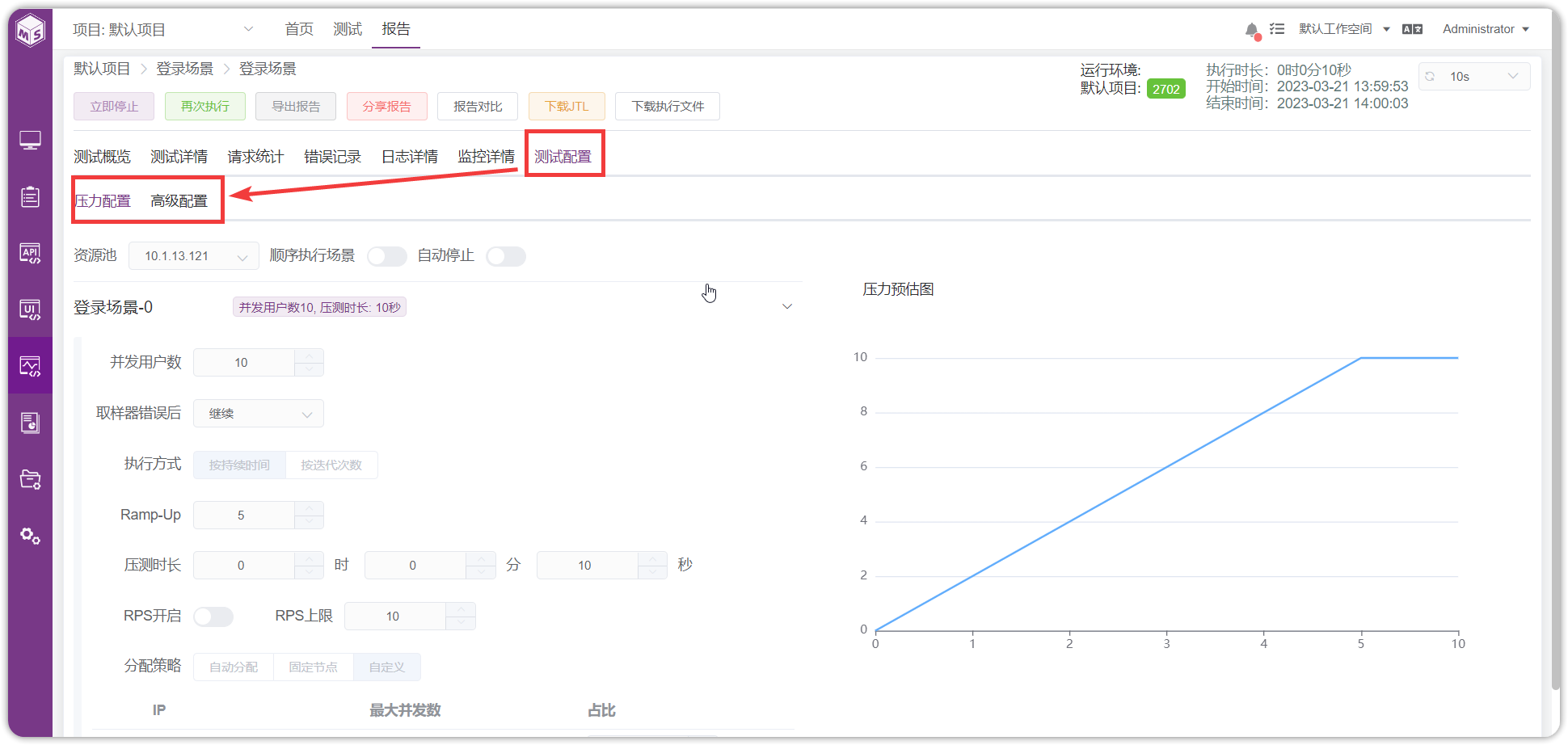Open the performance test sidebar icon
Screen dimensions: 1568x745
(30, 366)
